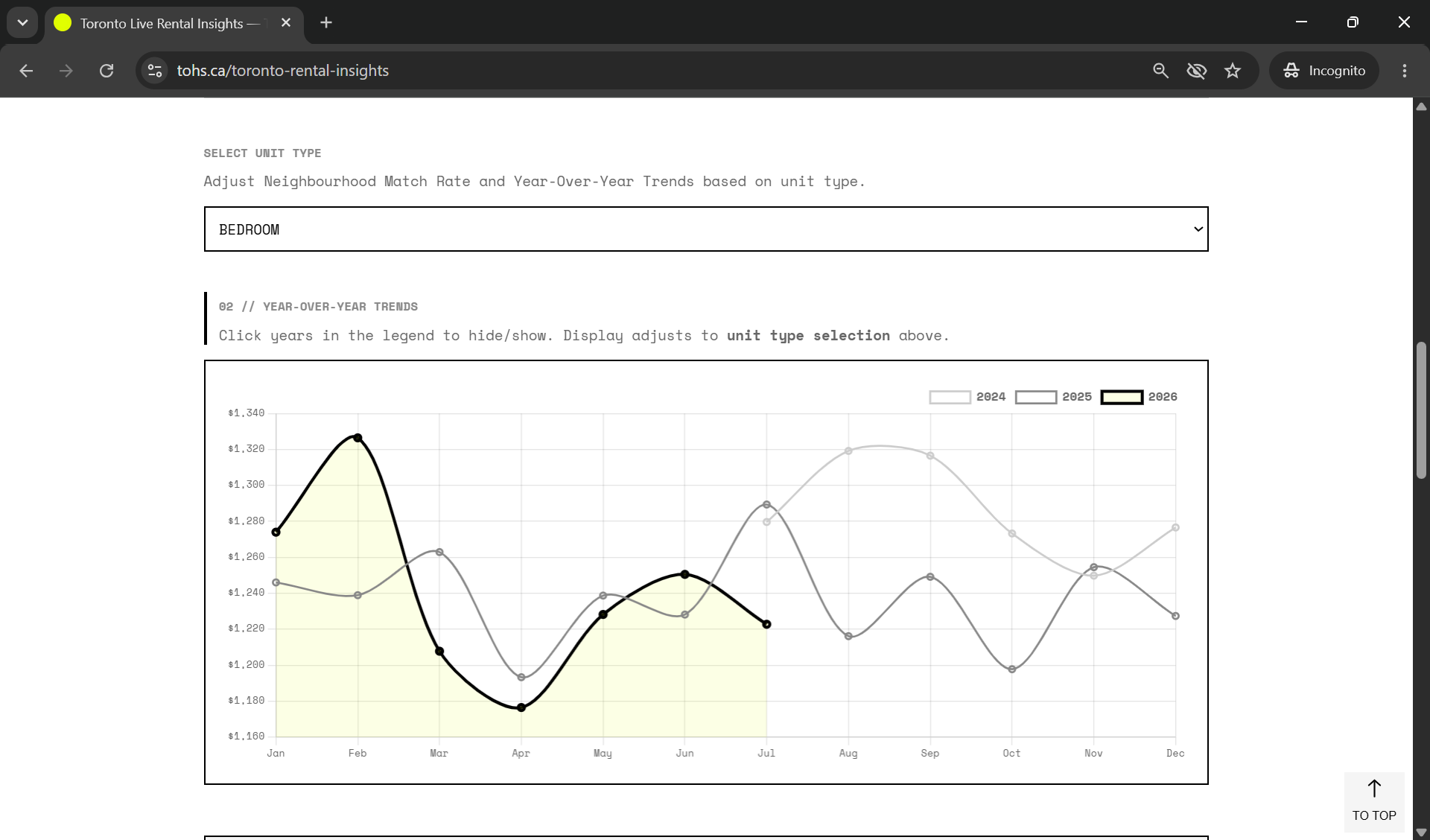Click the 2026 January data point

pos(276,532)
